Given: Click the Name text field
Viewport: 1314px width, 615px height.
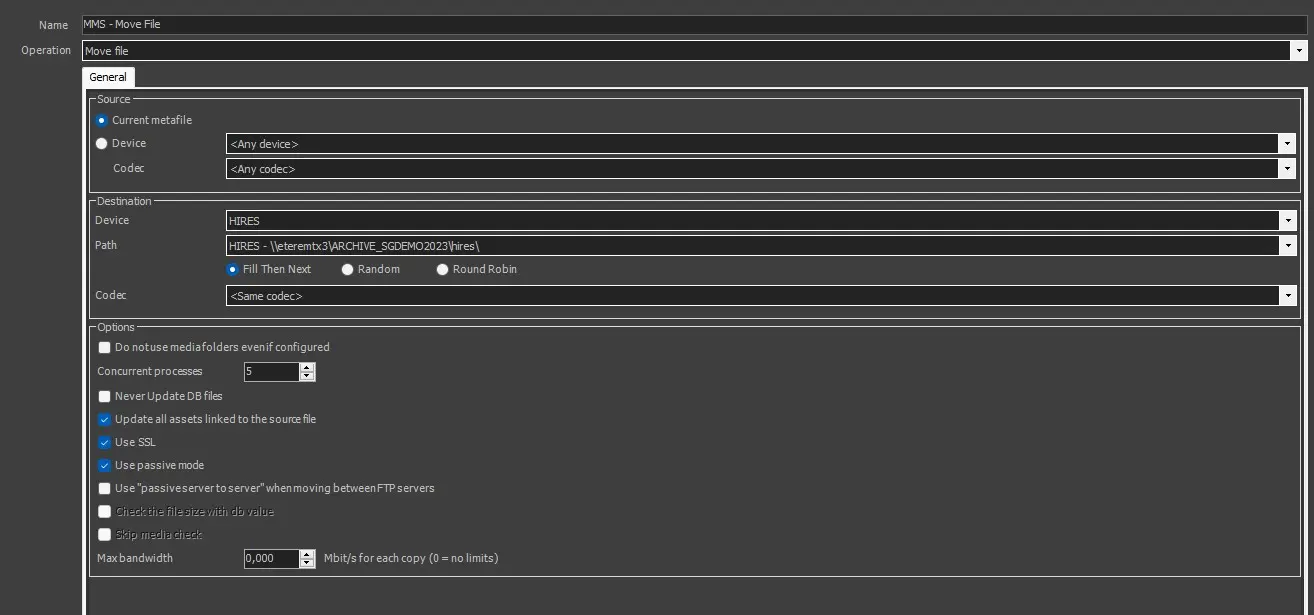Looking at the screenshot, I should click(690, 24).
